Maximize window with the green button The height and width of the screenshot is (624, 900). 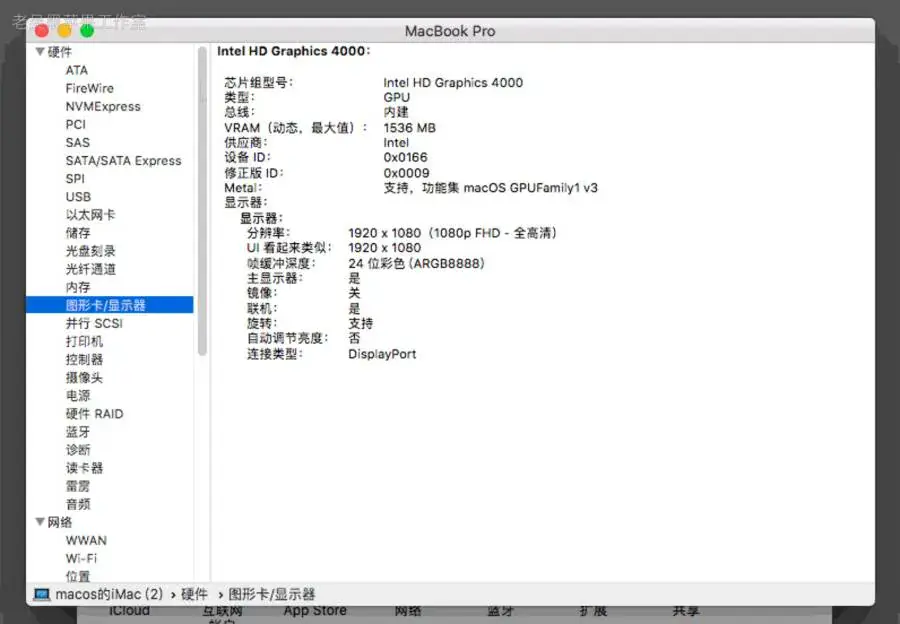pyautogui.click(x=87, y=31)
